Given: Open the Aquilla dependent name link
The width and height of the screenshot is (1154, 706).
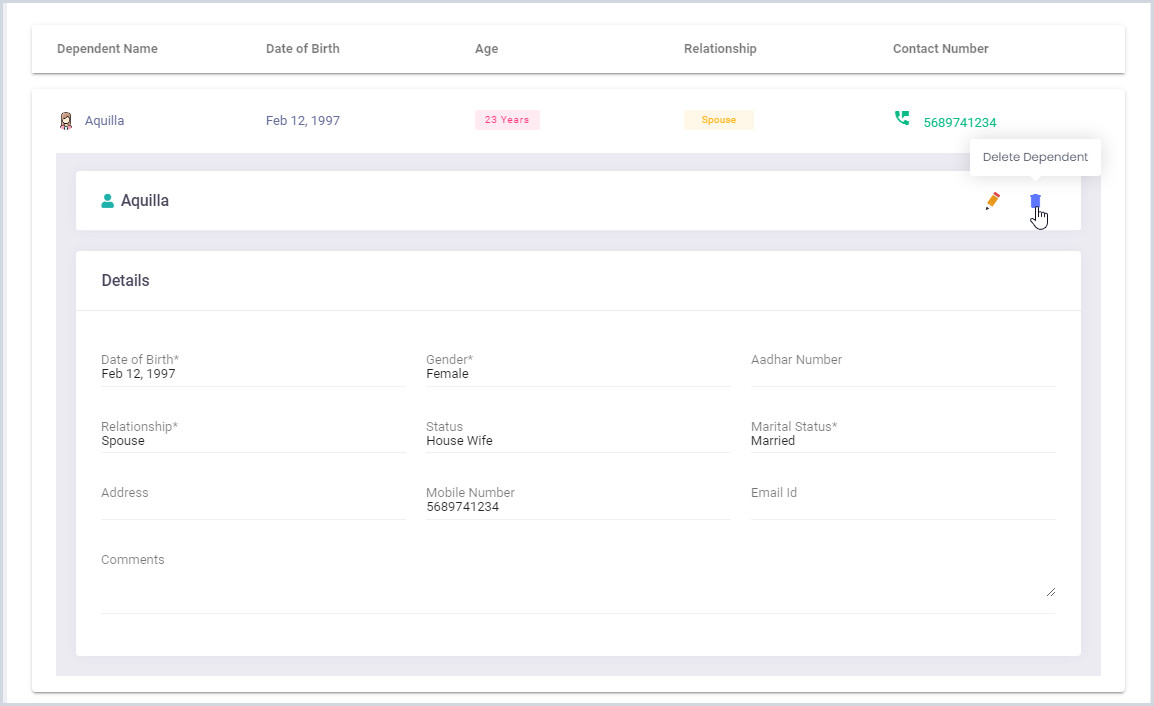Looking at the screenshot, I should (105, 121).
